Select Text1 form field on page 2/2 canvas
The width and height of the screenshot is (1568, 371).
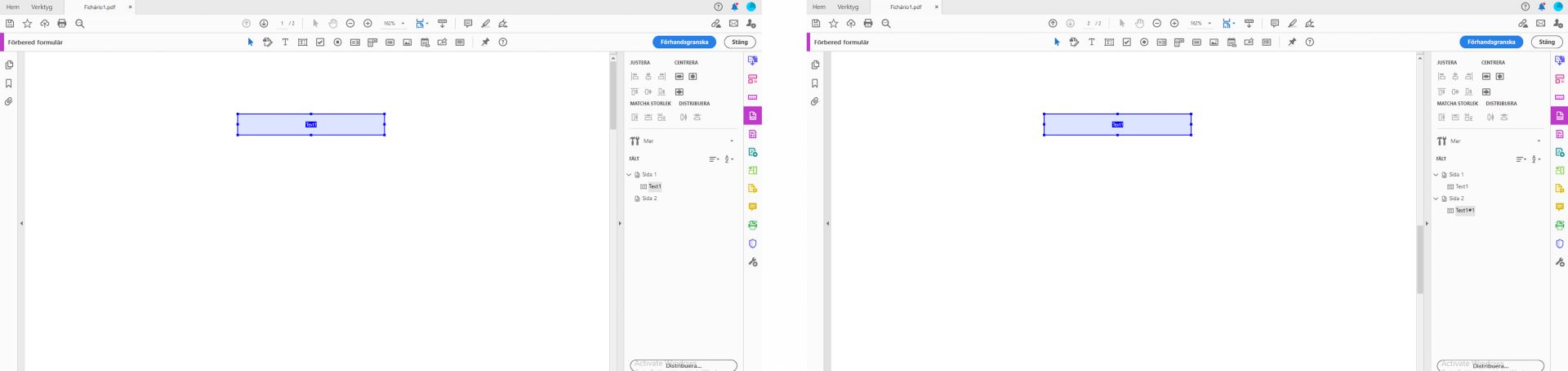[1117, 125]
